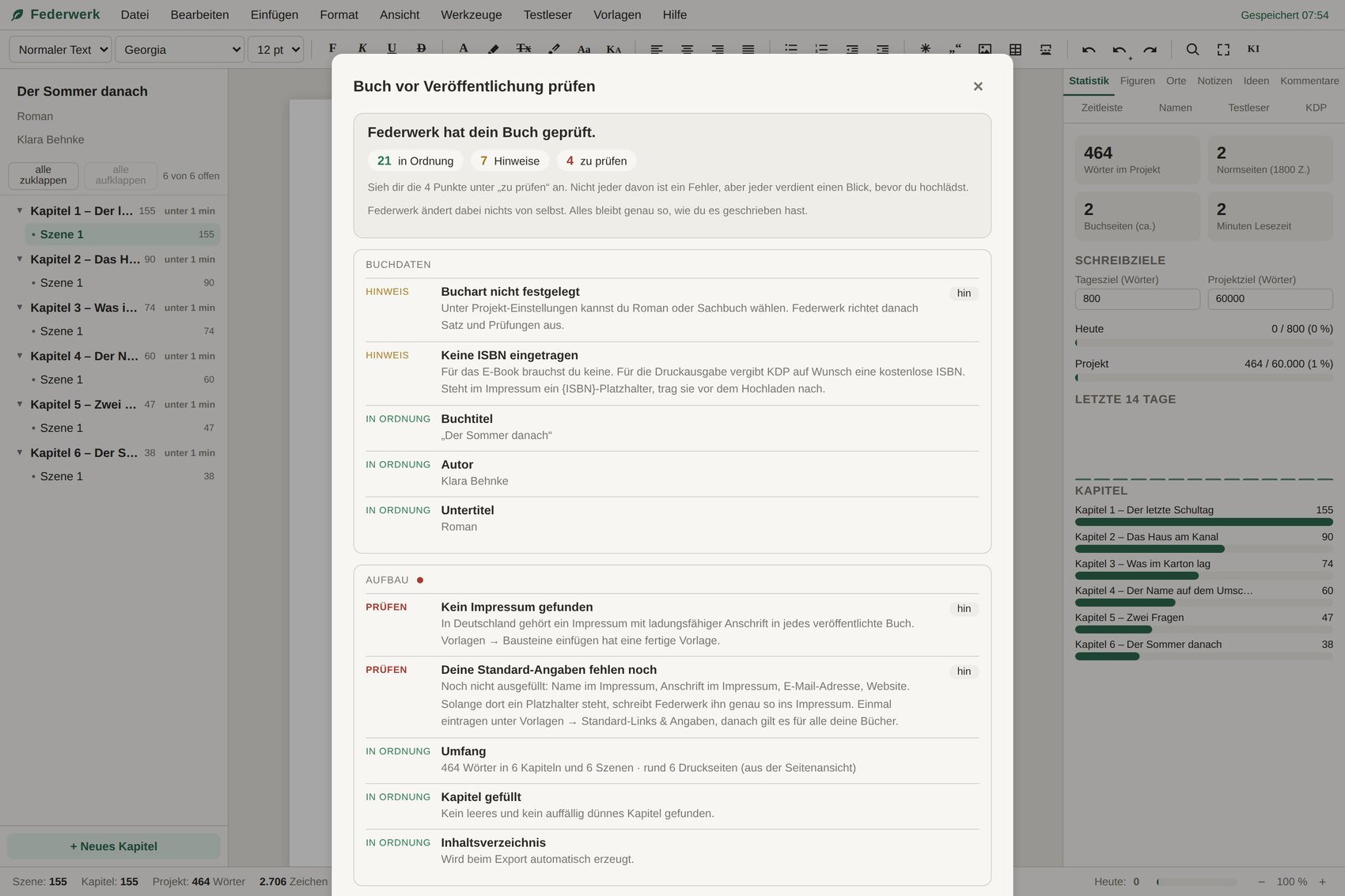
Task: Insert a numbered list
Action: coord(822,49)
